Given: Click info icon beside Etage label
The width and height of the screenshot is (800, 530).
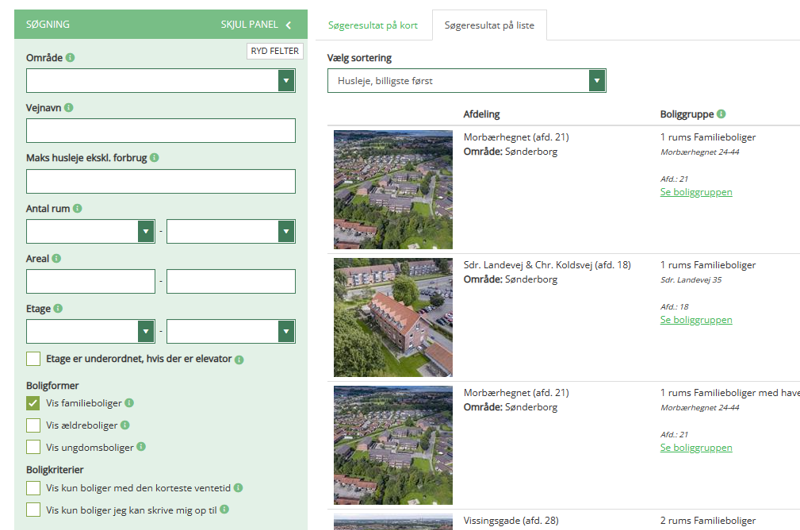Looking at the screenshot, I should coord(58,309).
